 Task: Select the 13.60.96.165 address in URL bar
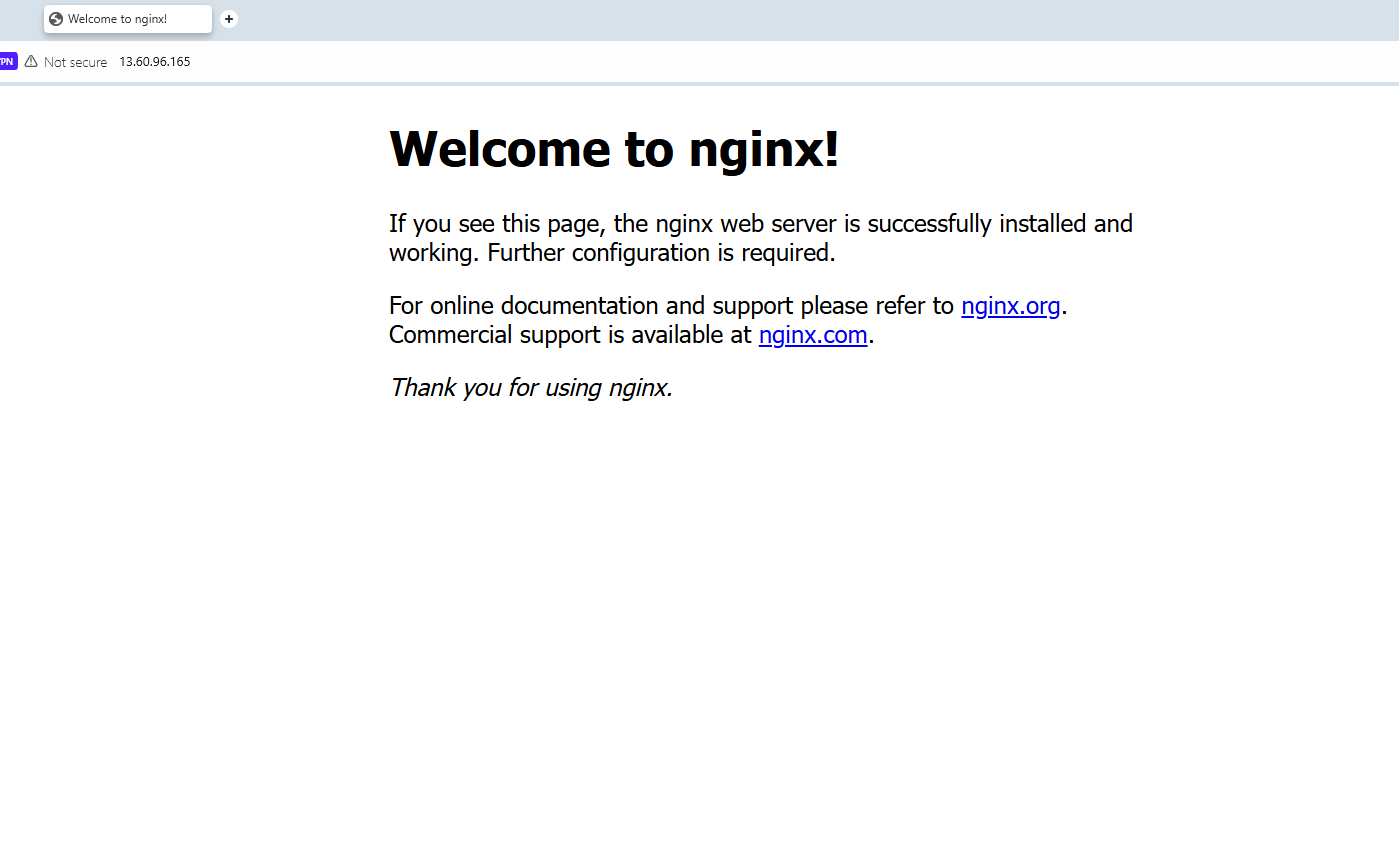(x=155, y=62)
